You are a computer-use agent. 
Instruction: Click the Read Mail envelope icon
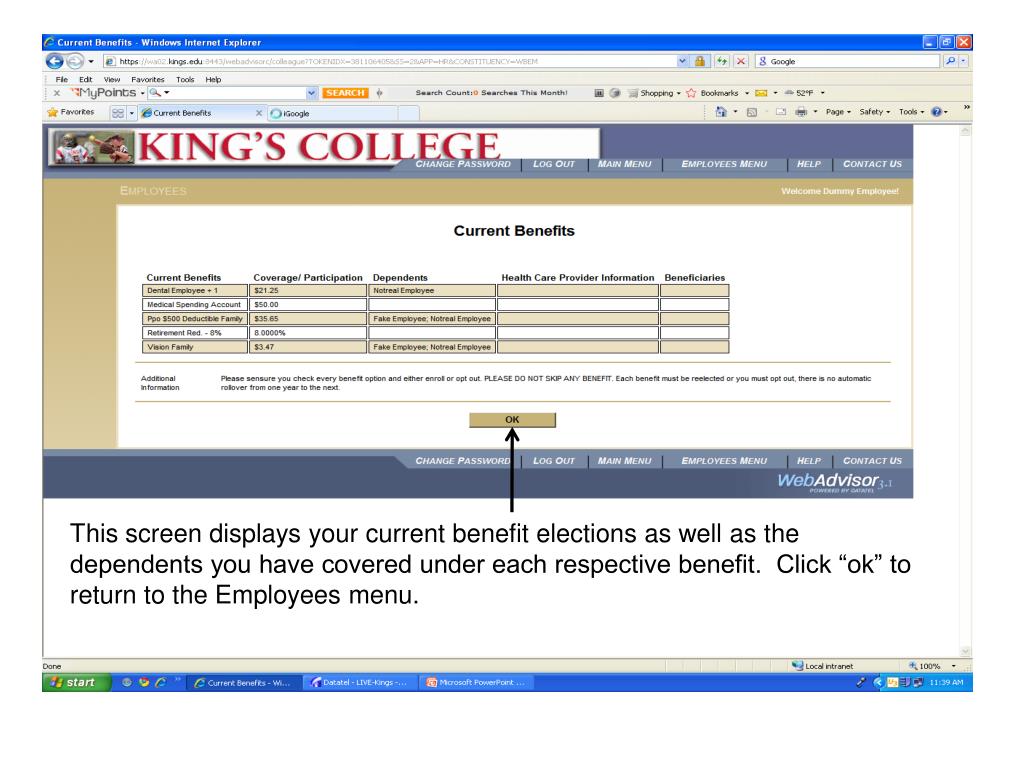[780, 112]
